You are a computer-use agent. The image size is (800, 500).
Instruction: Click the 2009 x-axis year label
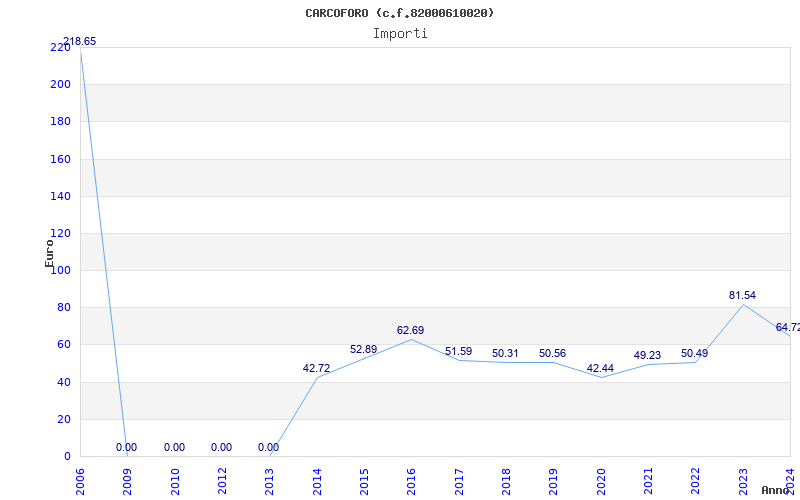[128, 482]
